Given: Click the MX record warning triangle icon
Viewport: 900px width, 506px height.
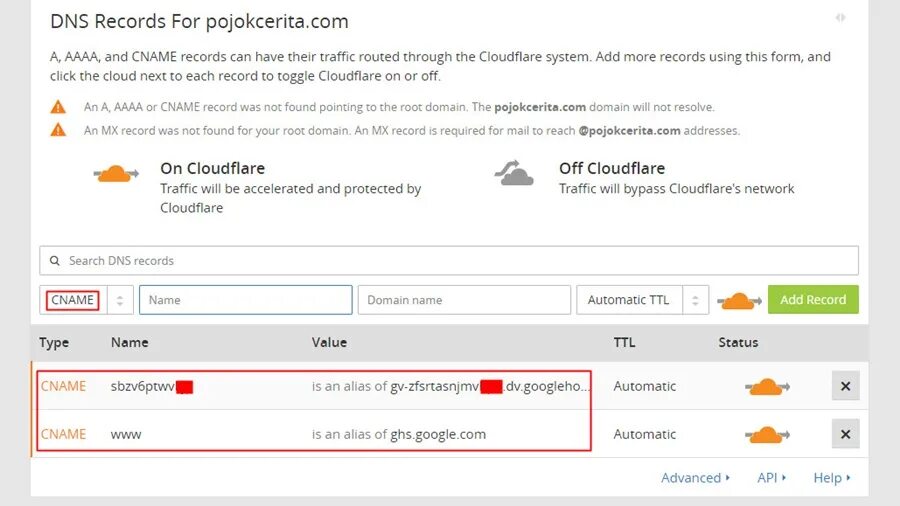Looking at the screenshot, I should click(58, 130).
